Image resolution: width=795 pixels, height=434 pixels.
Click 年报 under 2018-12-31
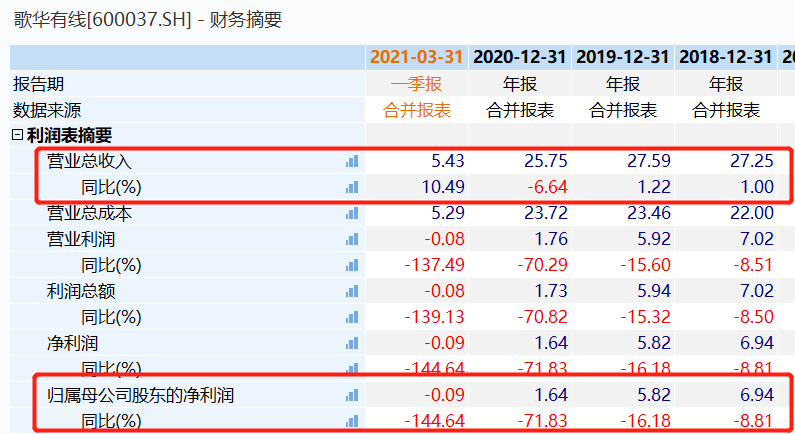point(726,84)
